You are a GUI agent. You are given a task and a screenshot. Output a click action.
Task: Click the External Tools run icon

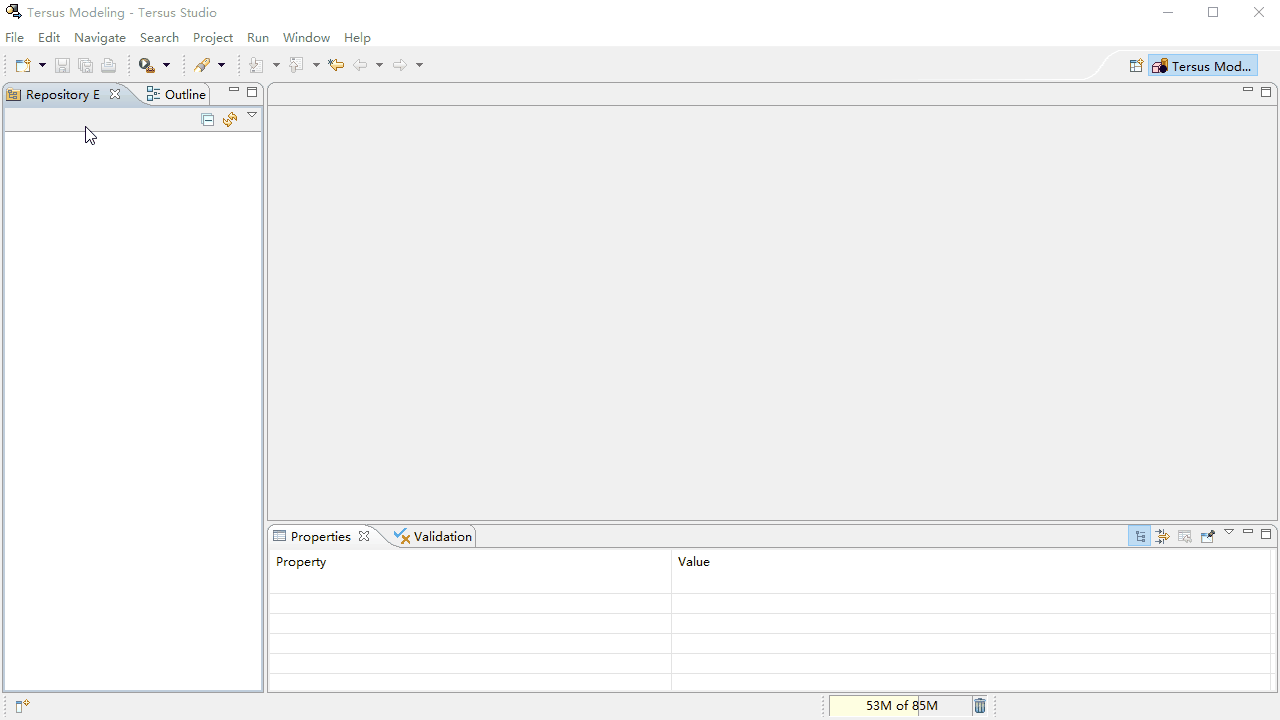click(147, 65)
